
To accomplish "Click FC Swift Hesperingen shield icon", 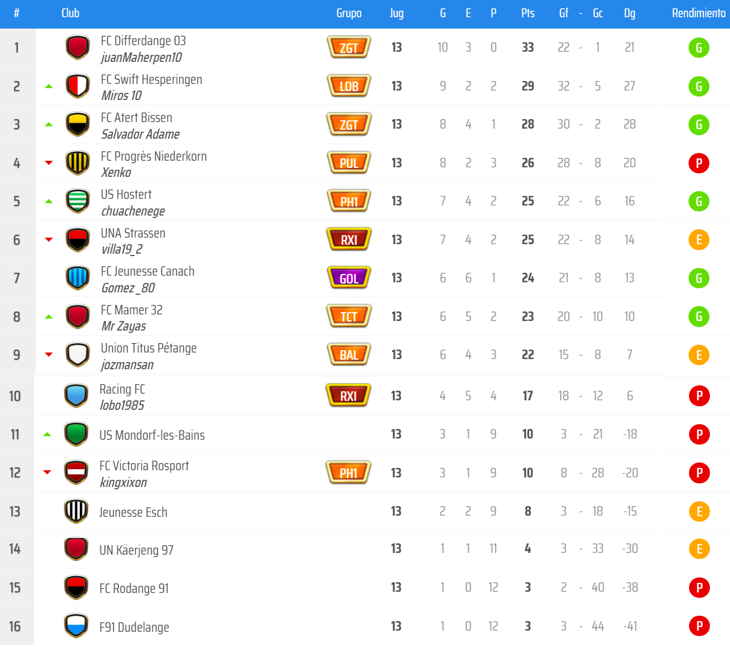I will [x=77, y=86].
